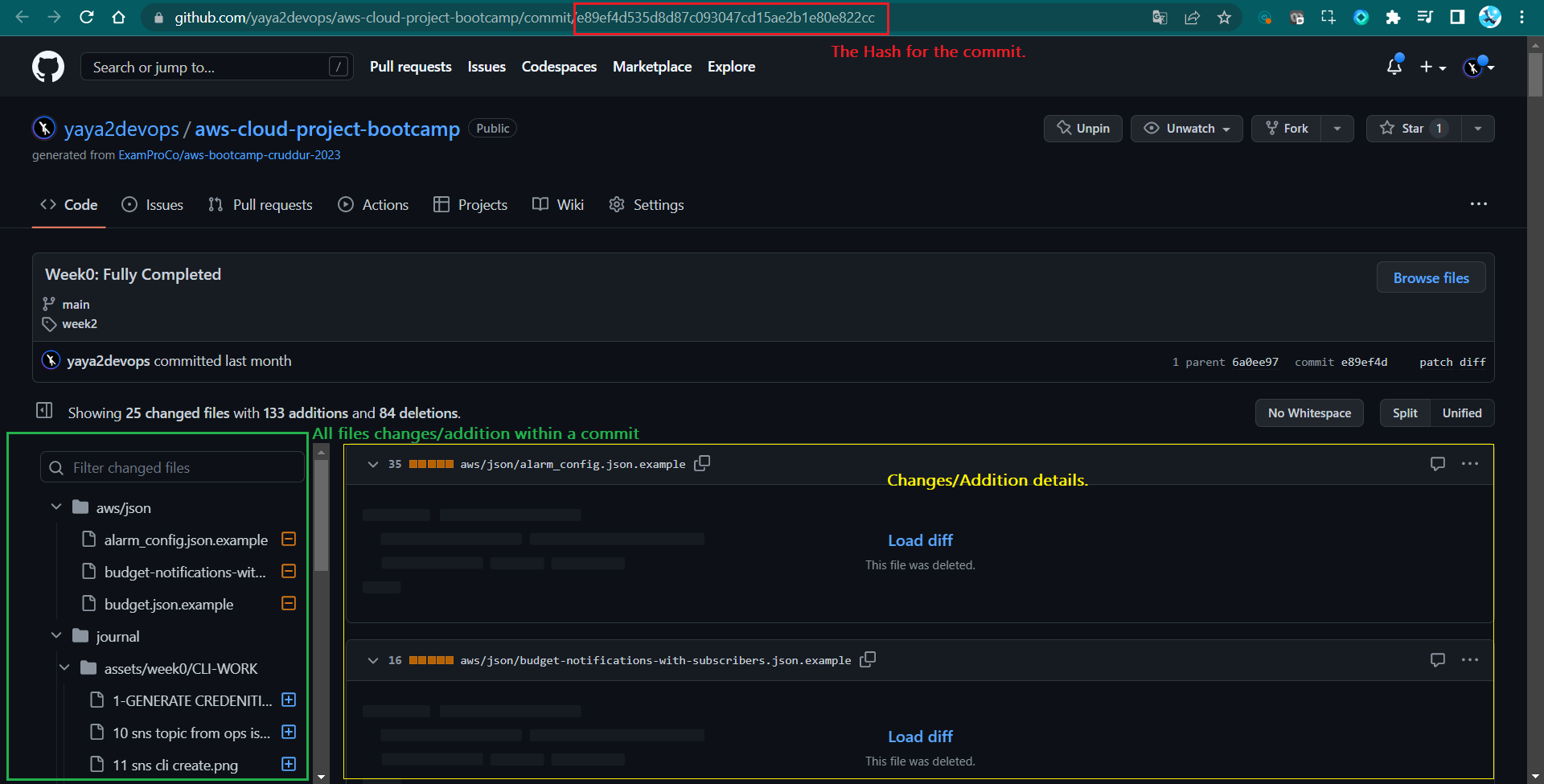1544x784 pixels.
Task: Toggle the file tree sidebar icon
Action: (44, 411)
